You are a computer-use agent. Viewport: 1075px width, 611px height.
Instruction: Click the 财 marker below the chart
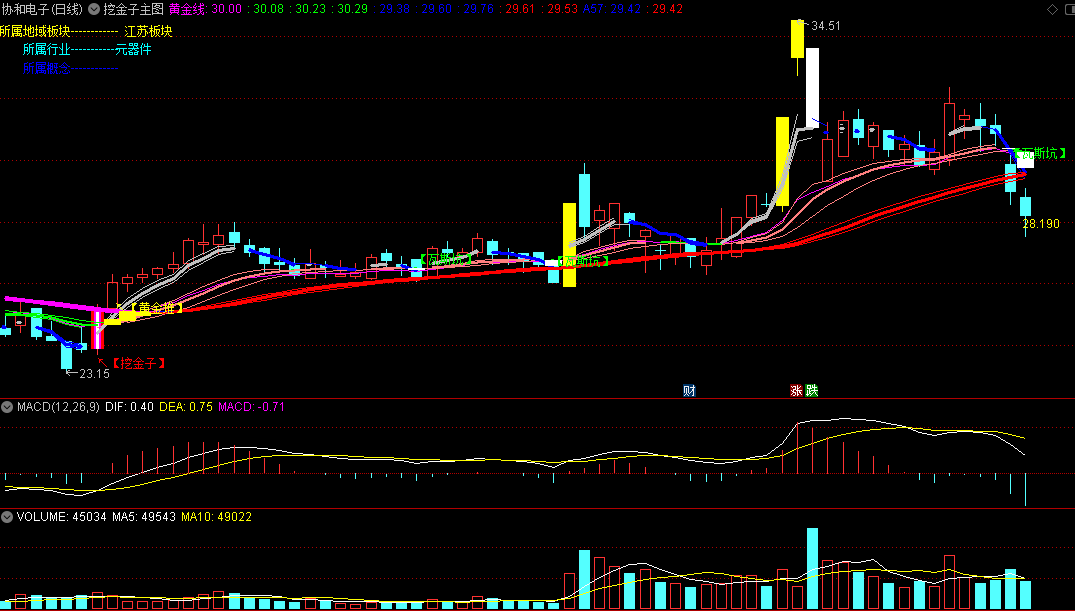pyautogui.click(x=689, y=391)
